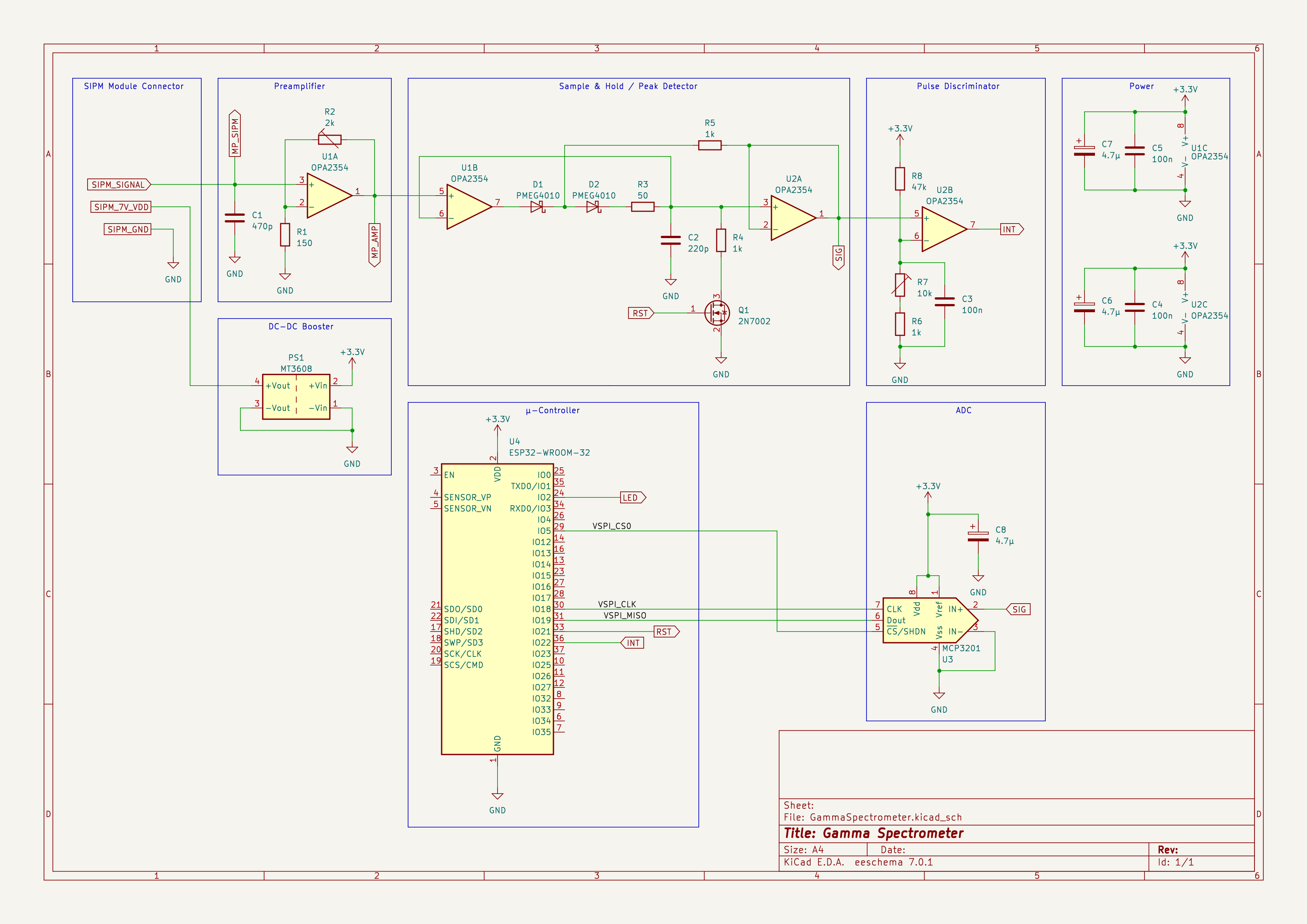The image size is (1307, 924).
Task: Select the INT label at U2B output
Action: tap(1011, 229)
